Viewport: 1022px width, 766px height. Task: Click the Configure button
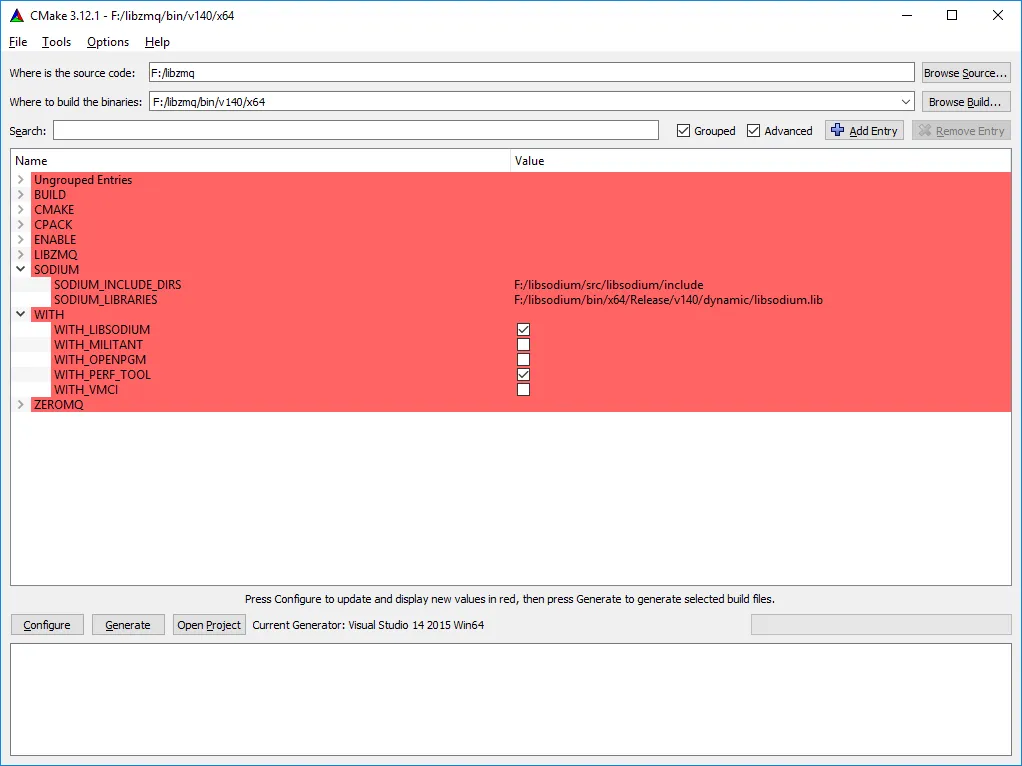pyautogui.click(x=47, y=625)
